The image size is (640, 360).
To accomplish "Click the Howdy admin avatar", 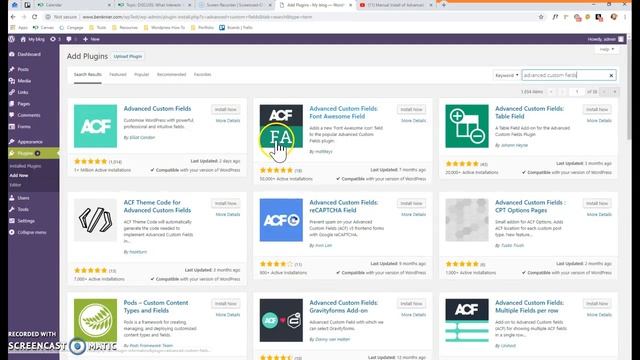I will [x=621, y=39].
